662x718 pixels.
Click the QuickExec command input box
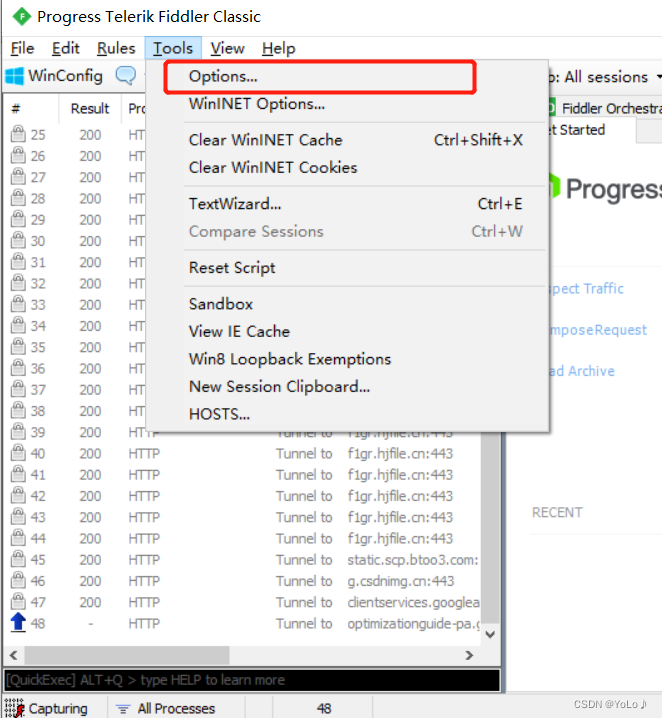click(x=250, y=680)
